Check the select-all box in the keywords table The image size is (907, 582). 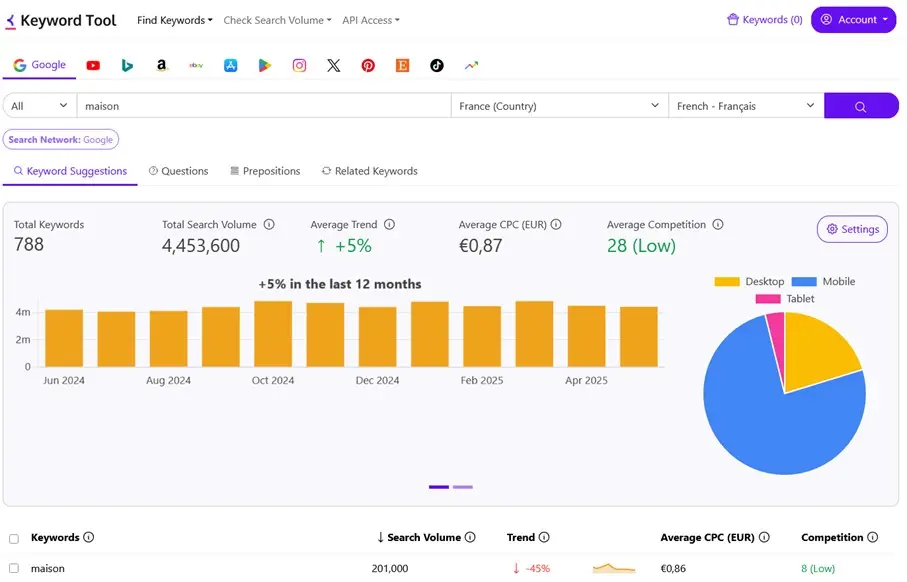(x=14, y=537)
